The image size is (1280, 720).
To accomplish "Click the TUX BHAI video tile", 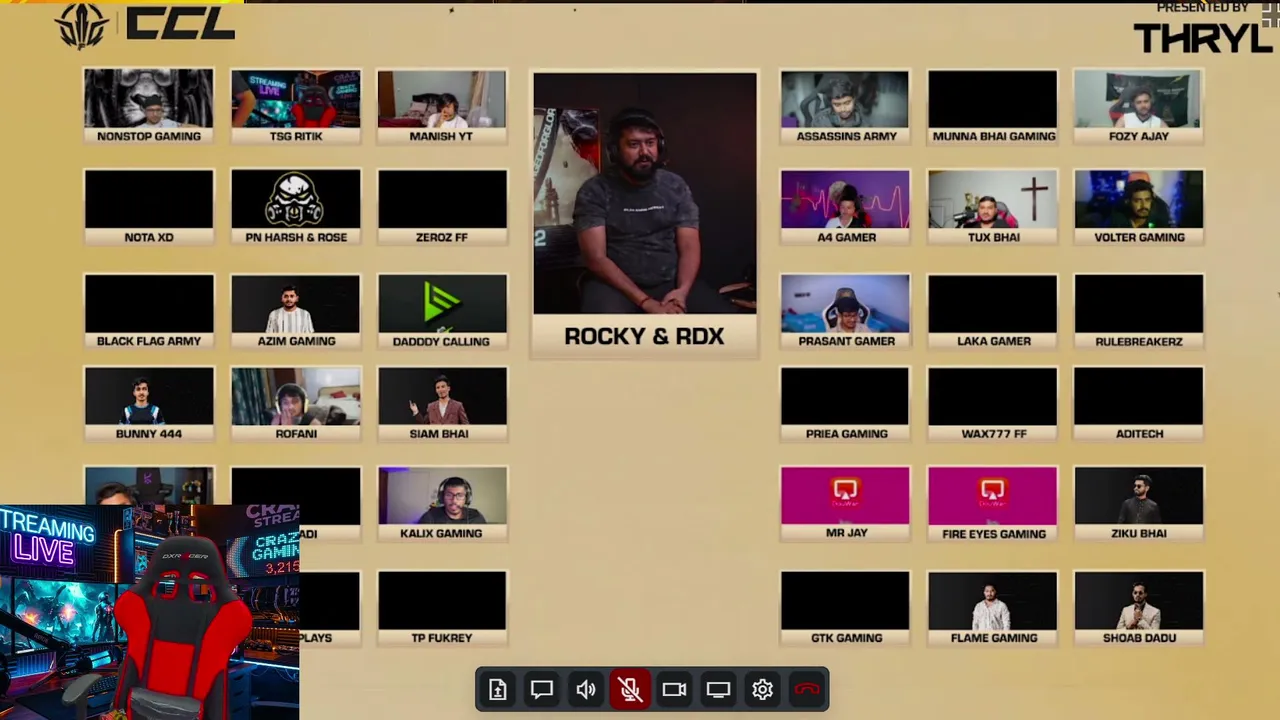I will pos(992,207).
